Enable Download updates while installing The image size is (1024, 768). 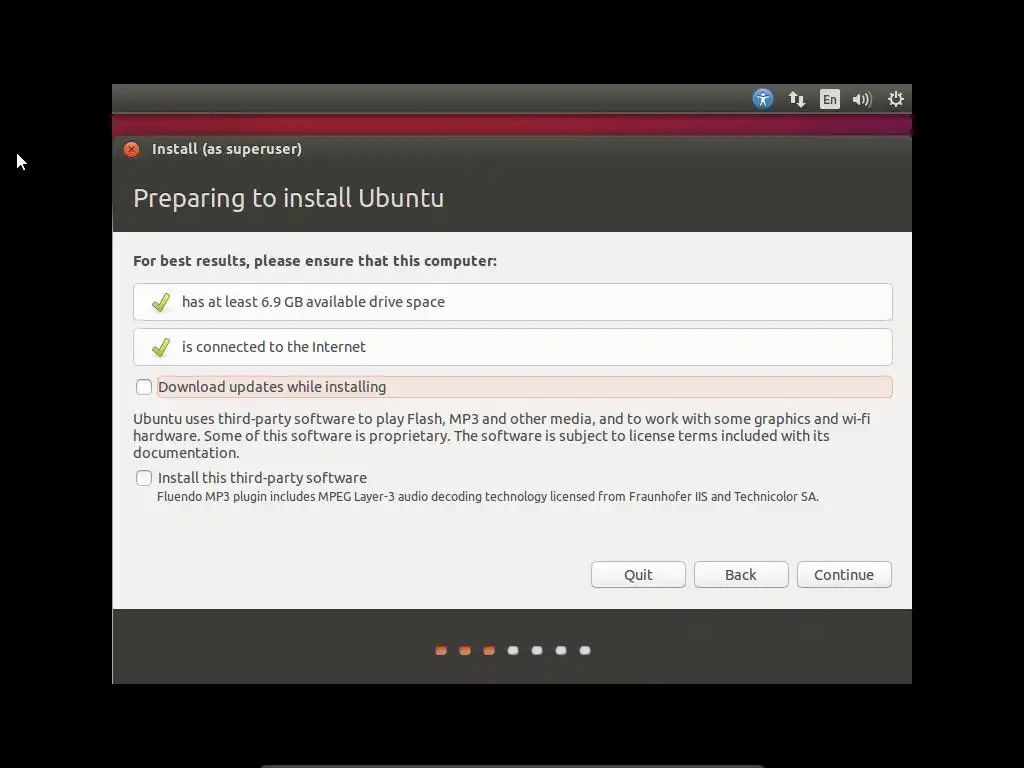[x=144, y=387]
